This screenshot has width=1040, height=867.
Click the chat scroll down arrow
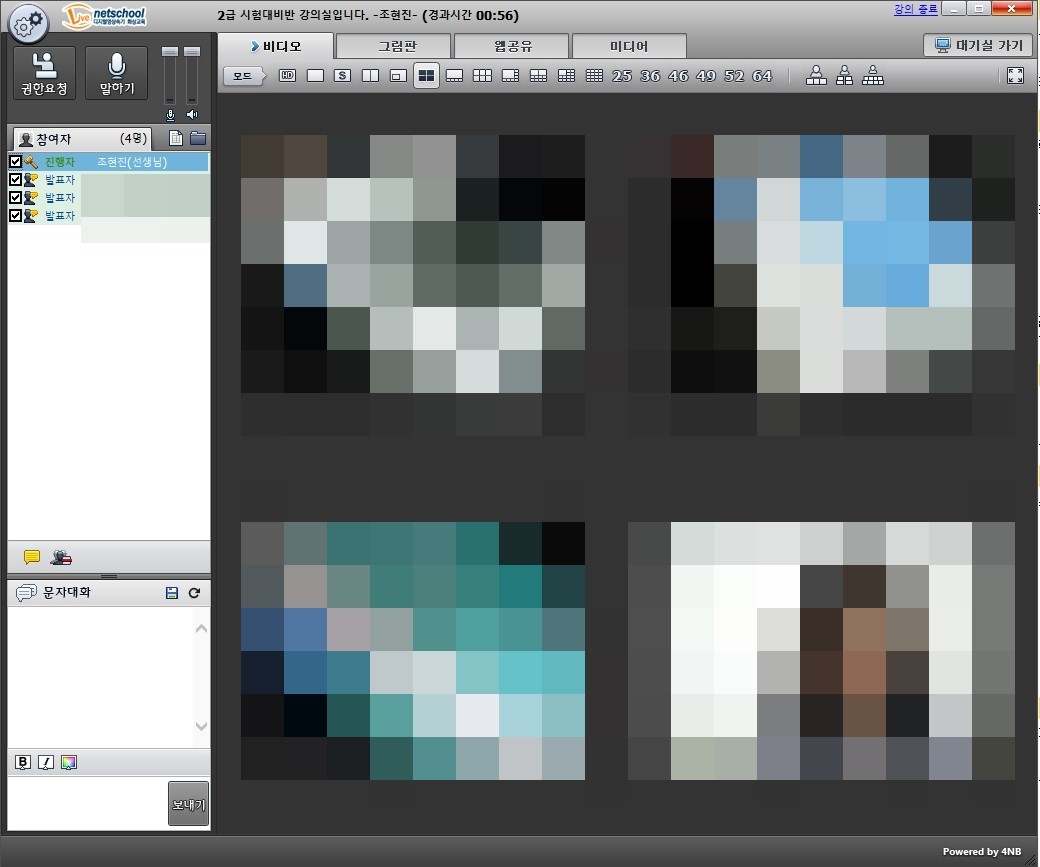point(201,726)
